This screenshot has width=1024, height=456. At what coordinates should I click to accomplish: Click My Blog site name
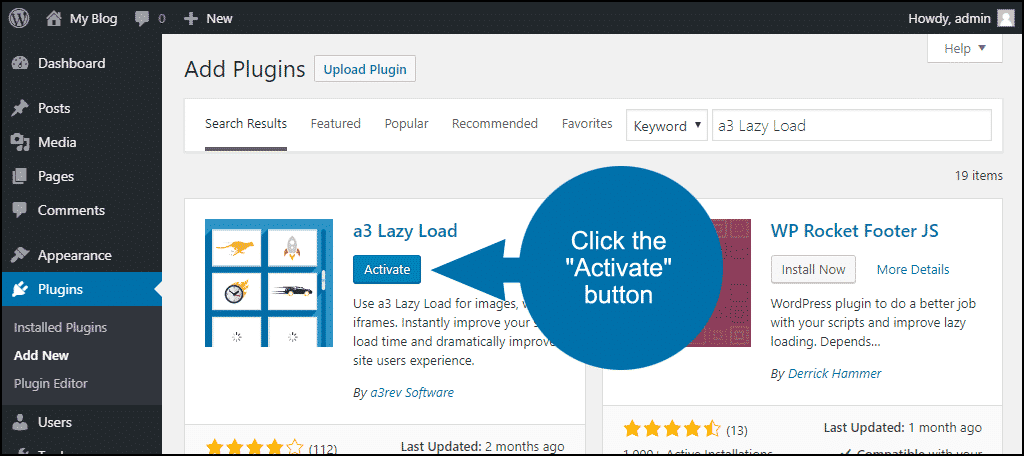[x=93, y=19]
